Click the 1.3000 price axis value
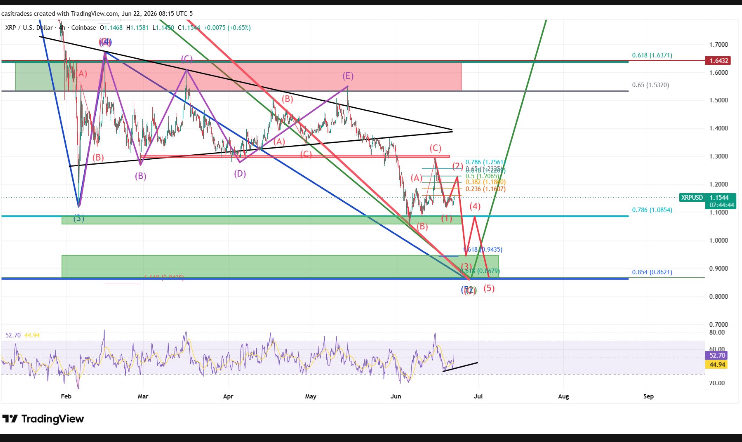Screen dimensions: 742x442 [718, 157]
